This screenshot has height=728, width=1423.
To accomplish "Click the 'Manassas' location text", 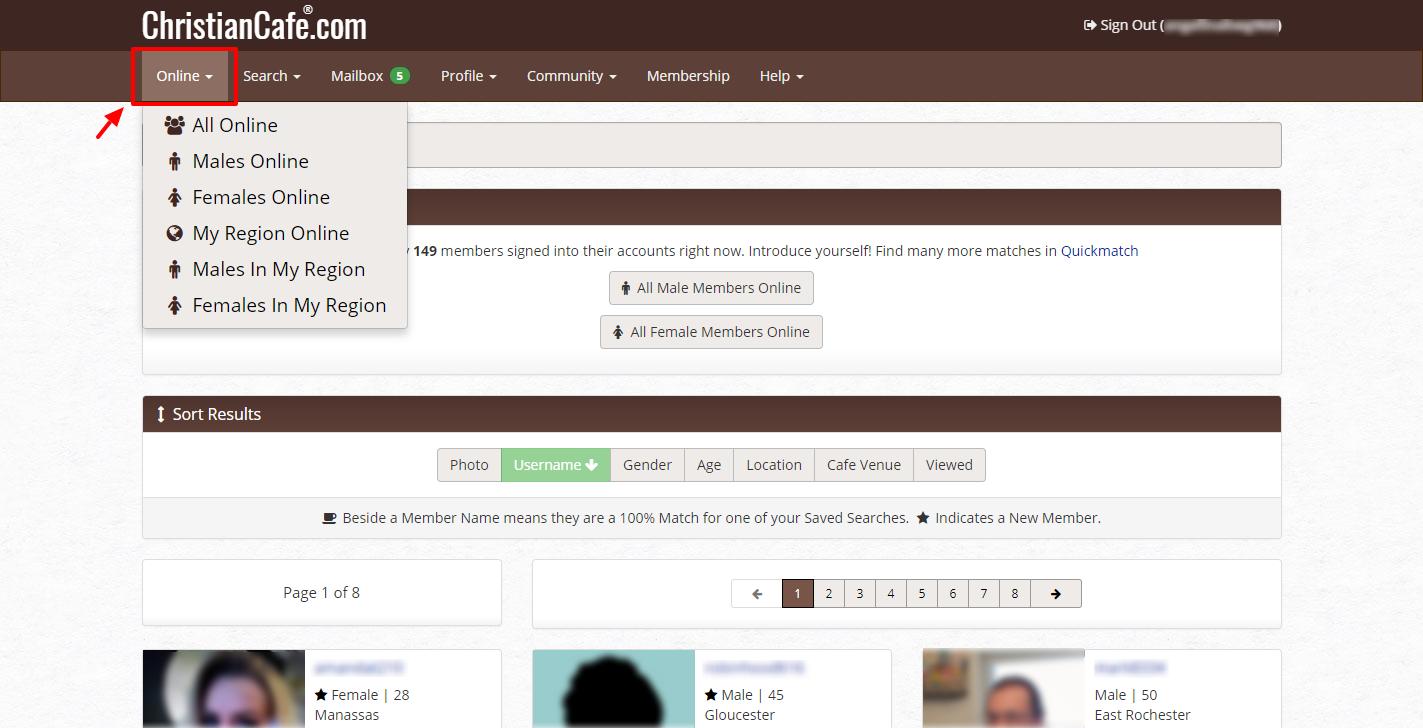I will pyautogui.click(x=347, y=716).
